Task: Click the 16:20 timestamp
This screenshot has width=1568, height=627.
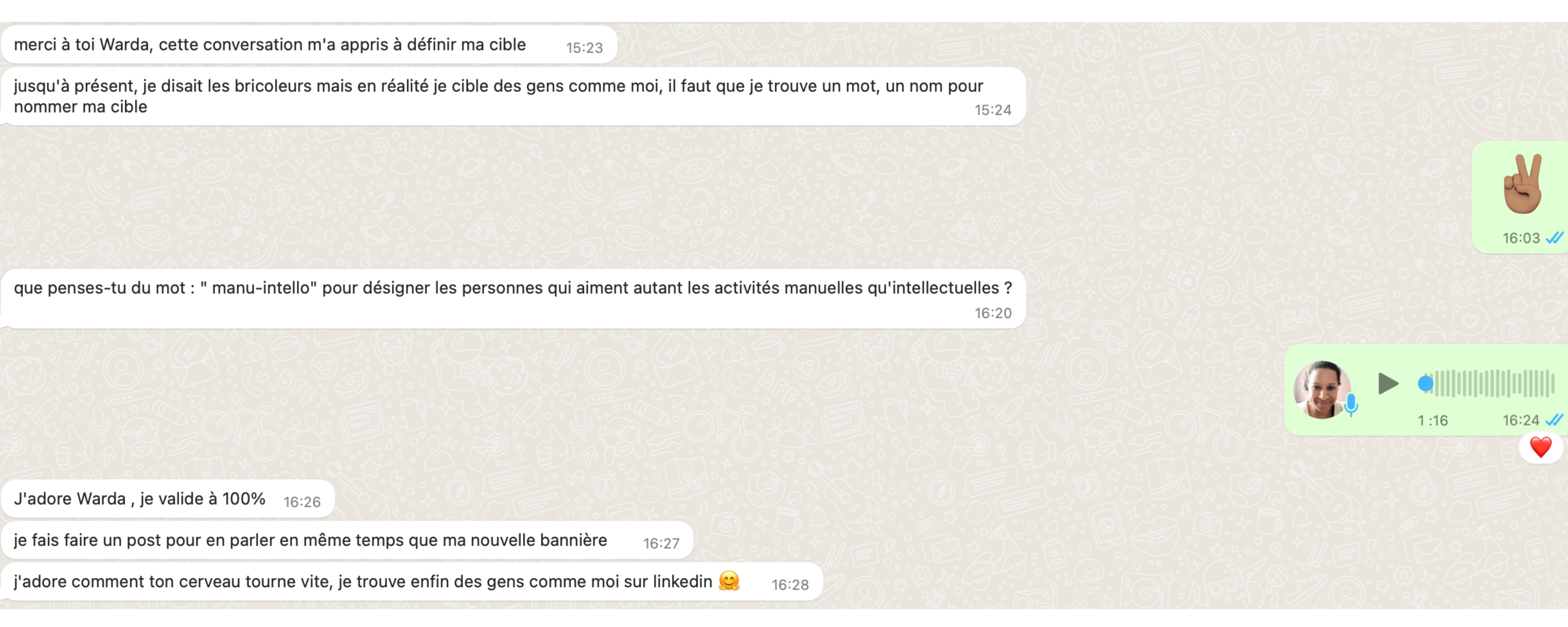Action: click(993, 313)
